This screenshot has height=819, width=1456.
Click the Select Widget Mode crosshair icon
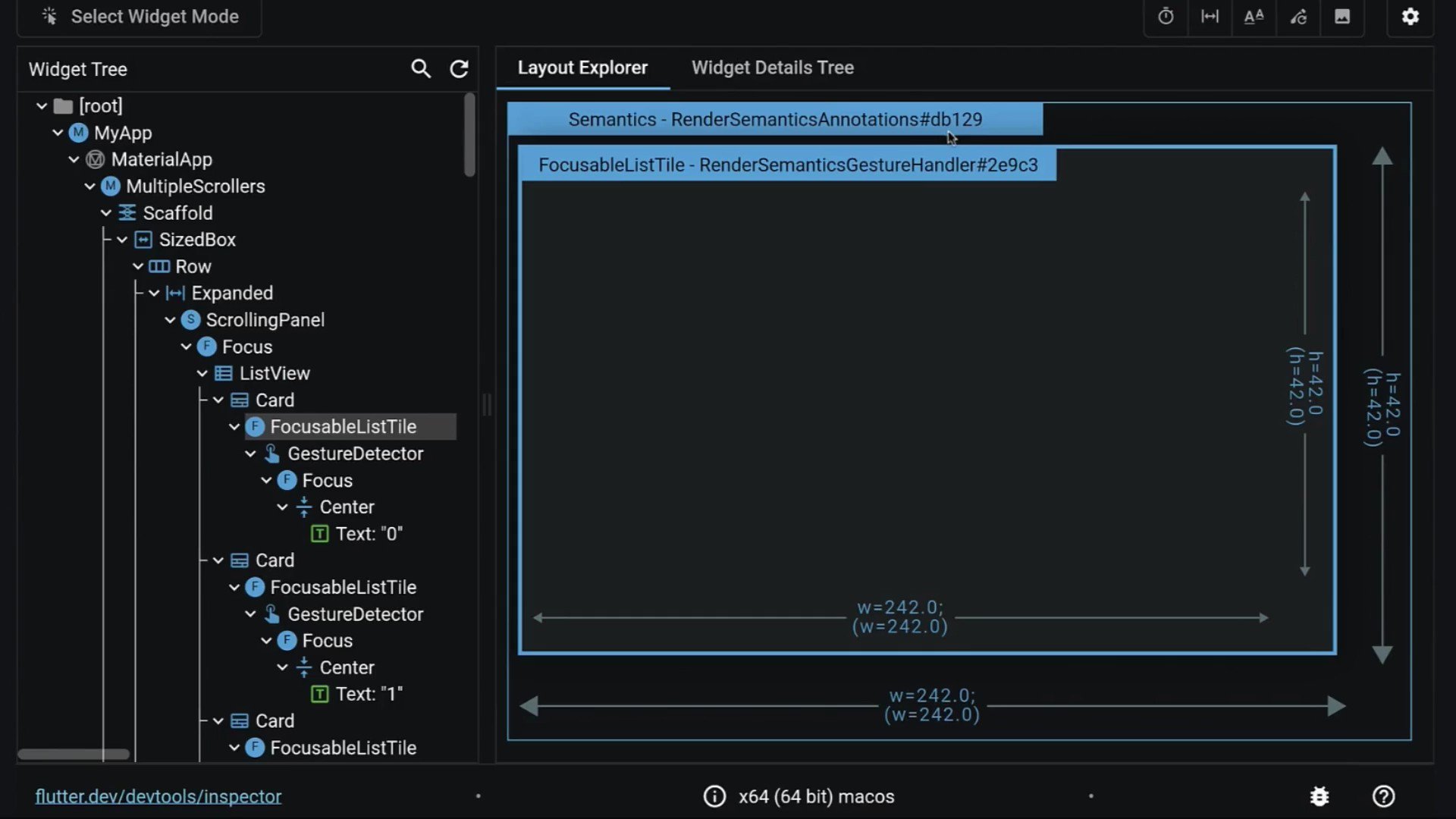point(49,16)
